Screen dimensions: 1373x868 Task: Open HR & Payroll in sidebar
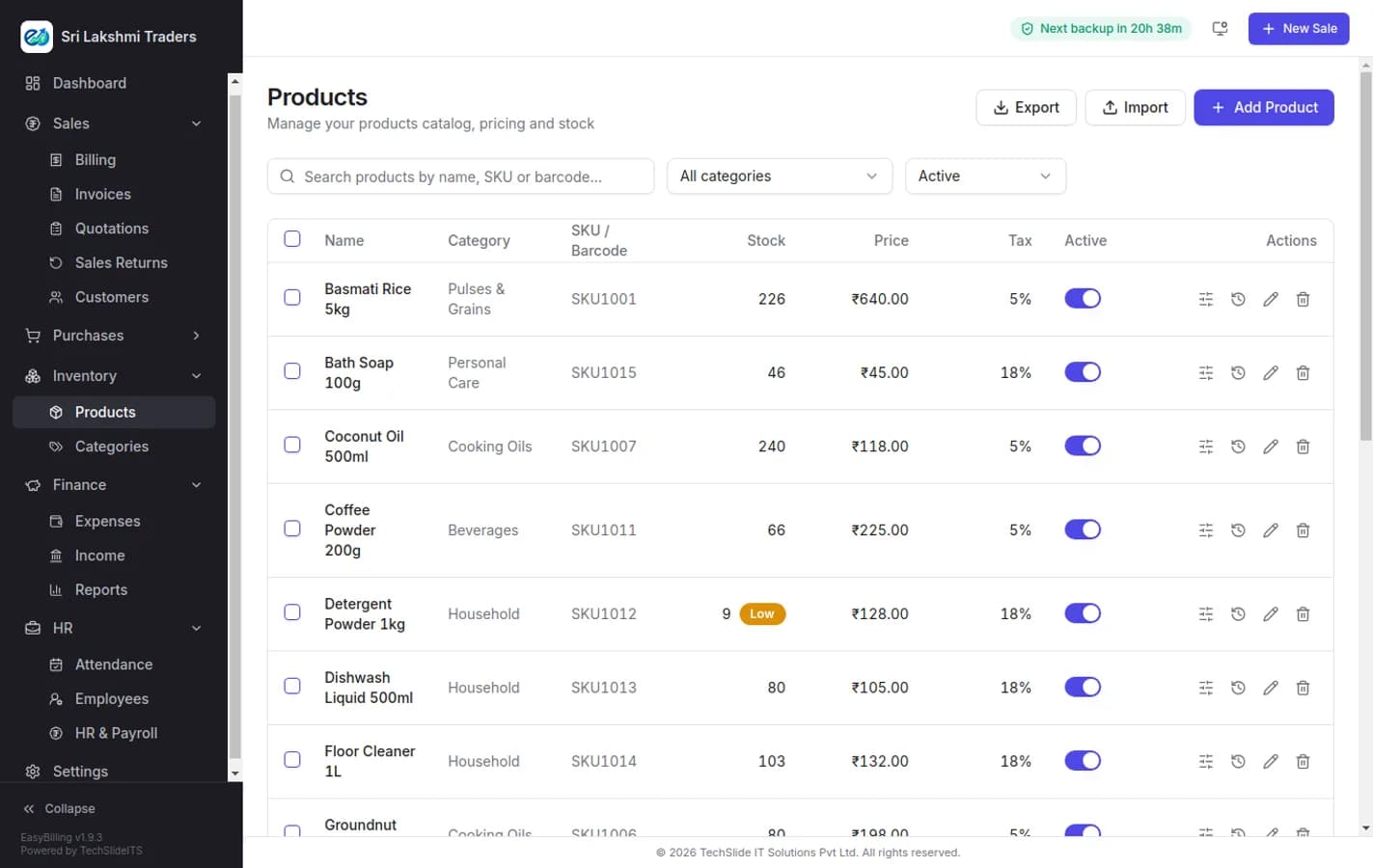[114, 733]
